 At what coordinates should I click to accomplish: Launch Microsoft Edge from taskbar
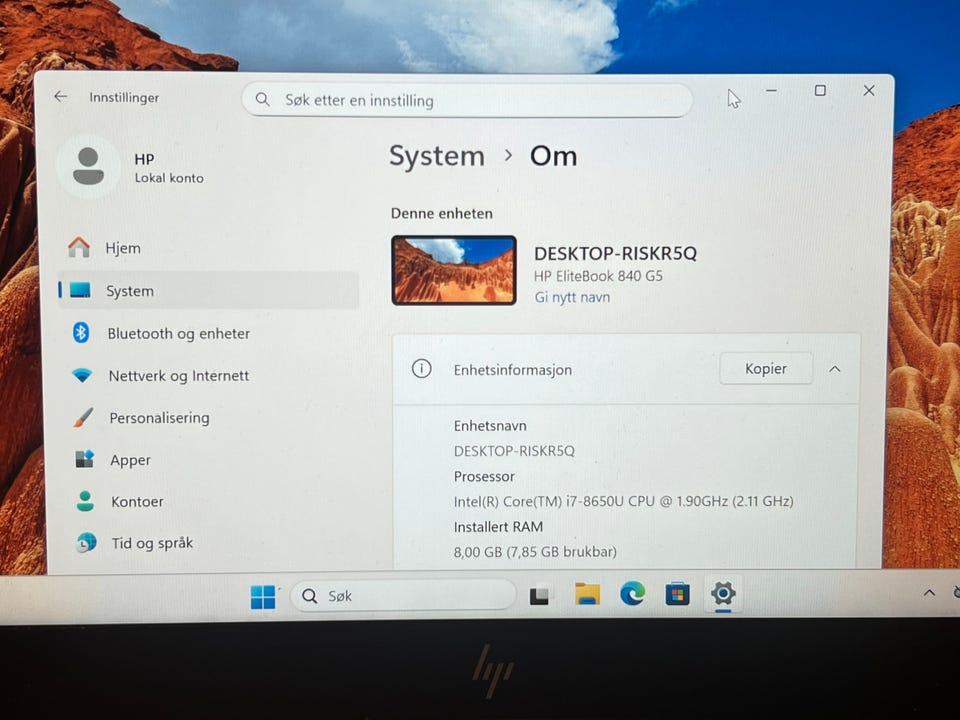tap(632, 594)
